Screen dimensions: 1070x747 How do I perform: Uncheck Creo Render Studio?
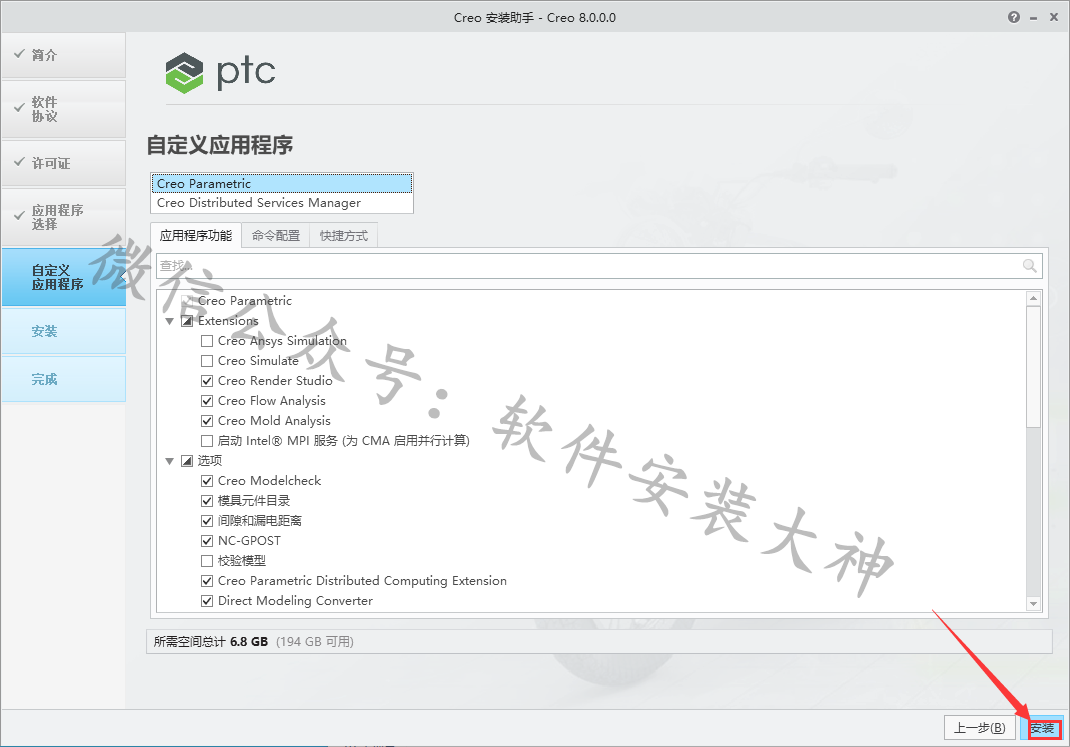[207, 381]
